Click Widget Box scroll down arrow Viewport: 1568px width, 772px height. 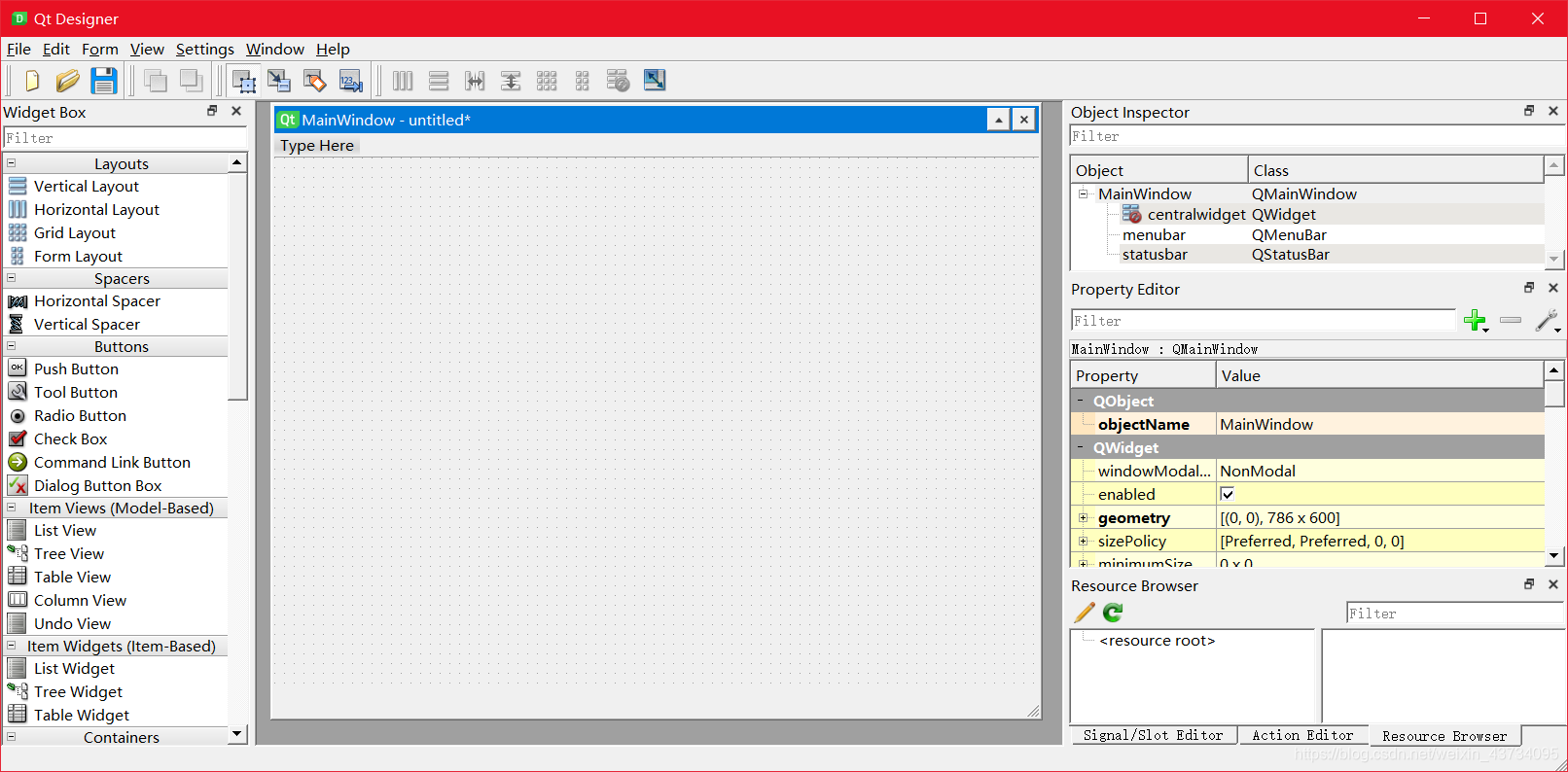point(237,734)
